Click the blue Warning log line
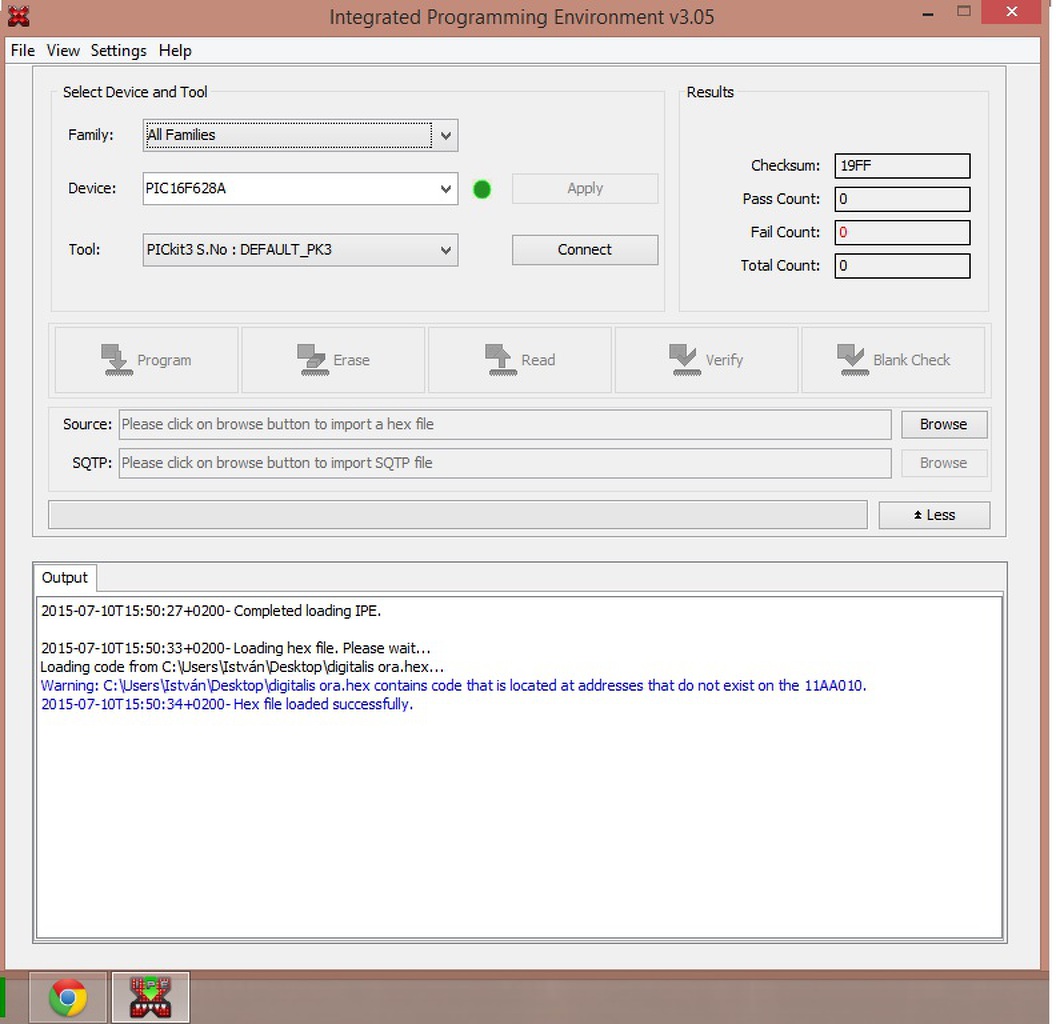Image resolution: width=1056 pixels, height=1024 pixels. [x=453, y=686]
